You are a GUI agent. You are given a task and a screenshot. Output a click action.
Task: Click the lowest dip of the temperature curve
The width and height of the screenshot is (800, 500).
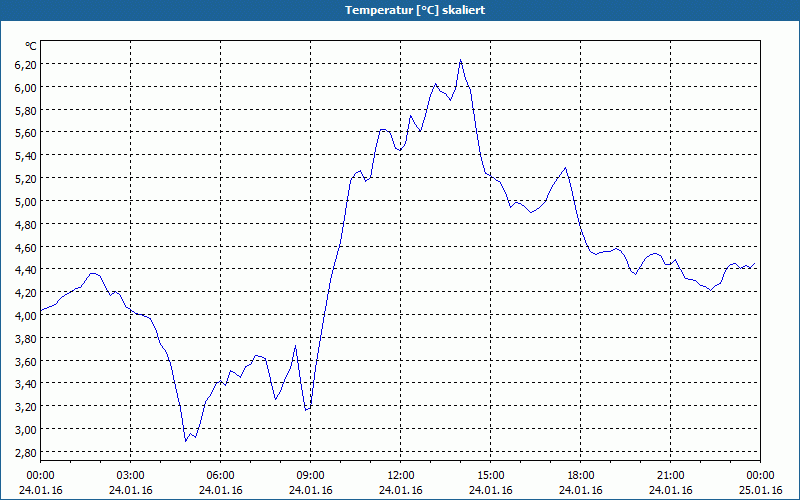[x=186, y=440]
